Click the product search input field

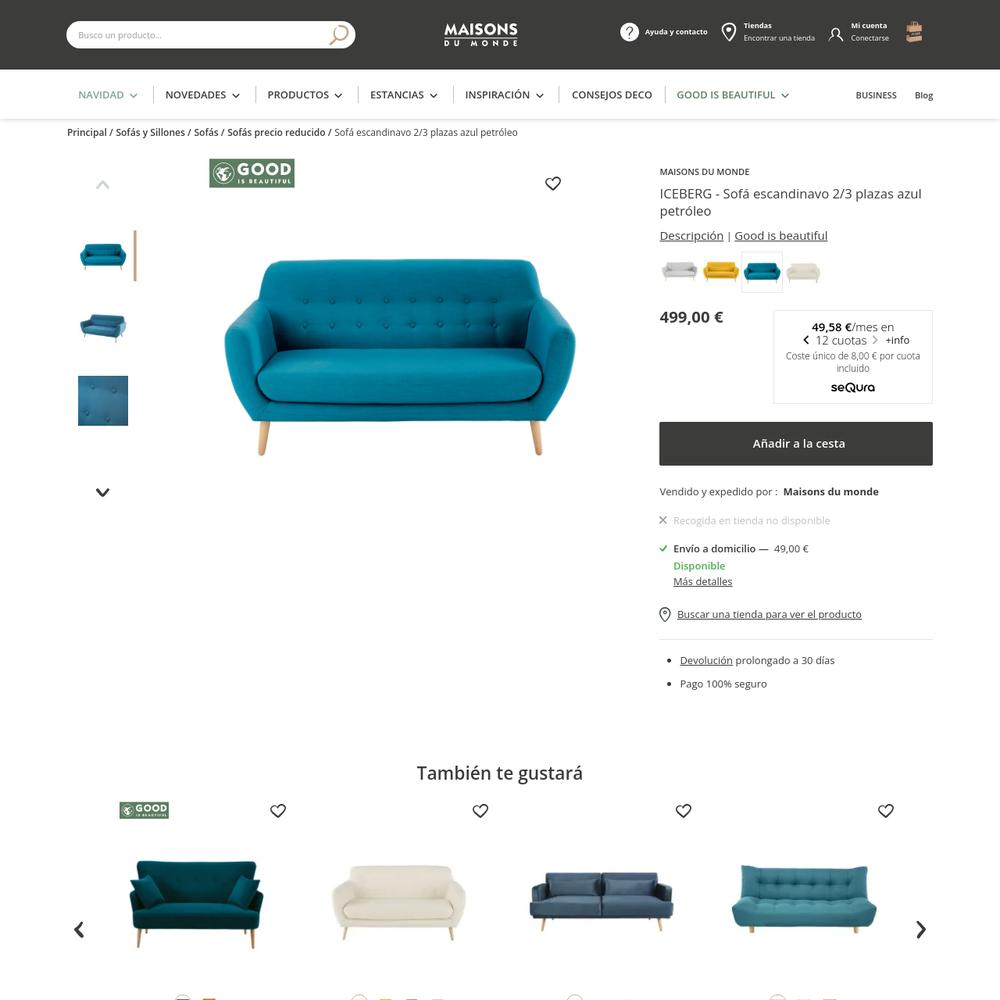[199, 35]
